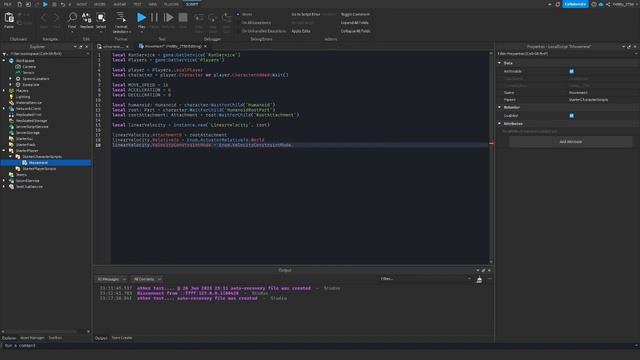Click the Camera icon under Workspace
Viewport: 640px width, 360px height.
tap(18, 67)
